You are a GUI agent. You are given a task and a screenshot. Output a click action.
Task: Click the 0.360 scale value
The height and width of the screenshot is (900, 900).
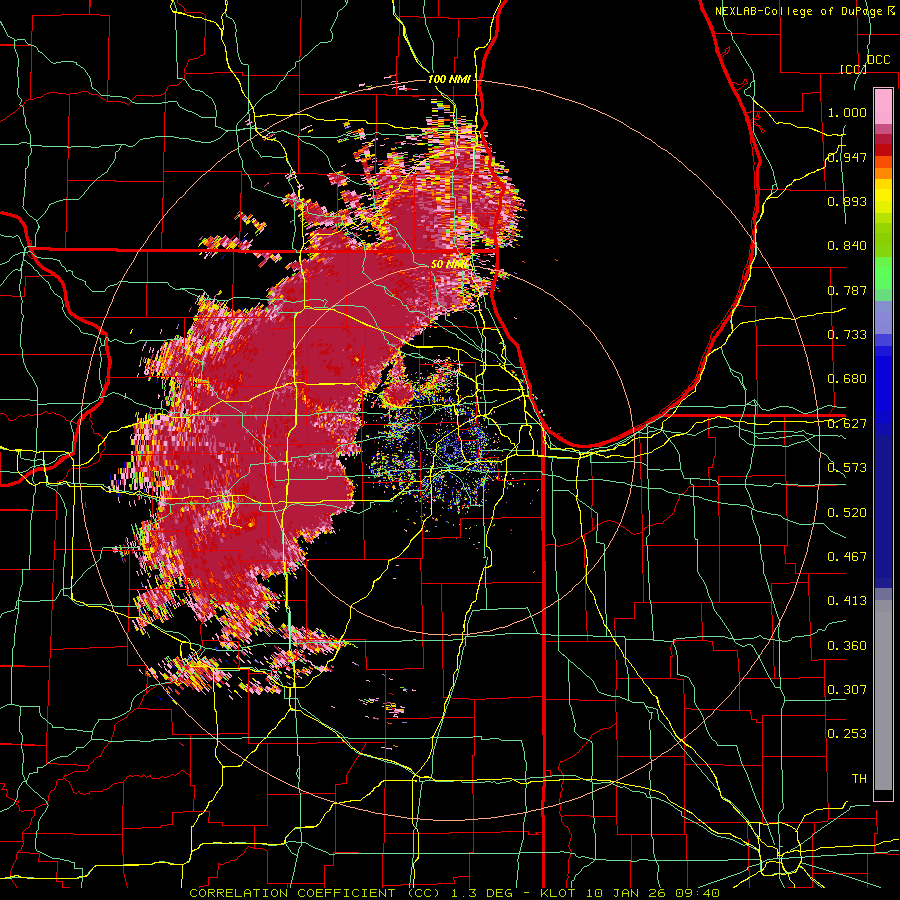(x=847, y=646)
